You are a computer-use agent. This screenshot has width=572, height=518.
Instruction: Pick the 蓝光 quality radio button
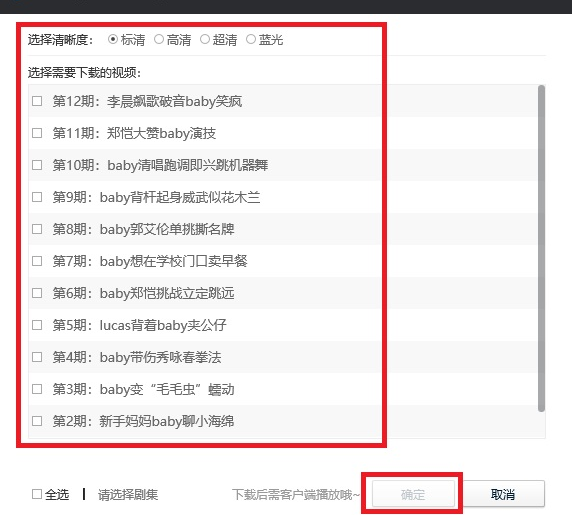[251, 39]
